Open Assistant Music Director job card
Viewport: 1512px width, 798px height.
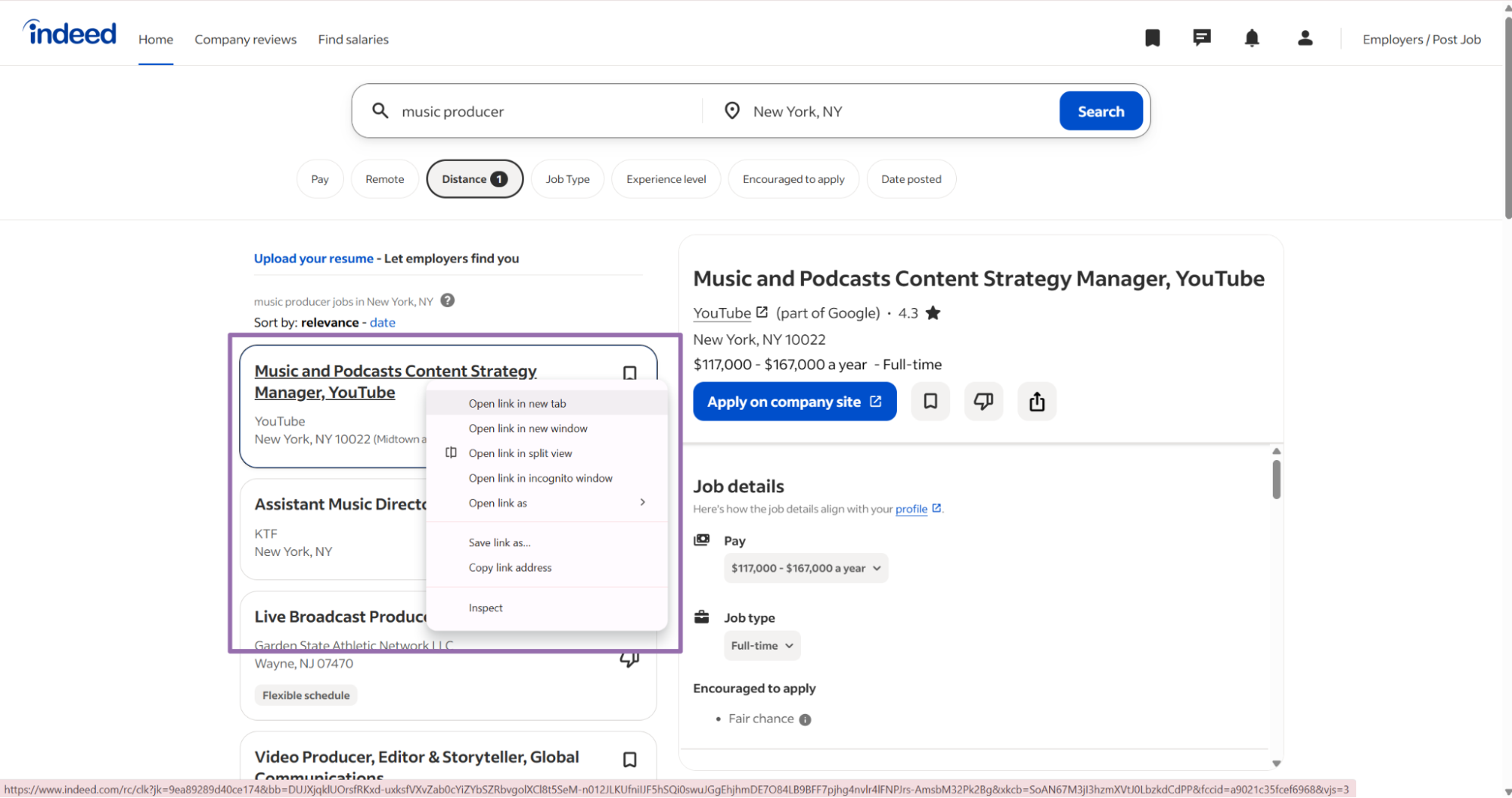pos(340,504)
